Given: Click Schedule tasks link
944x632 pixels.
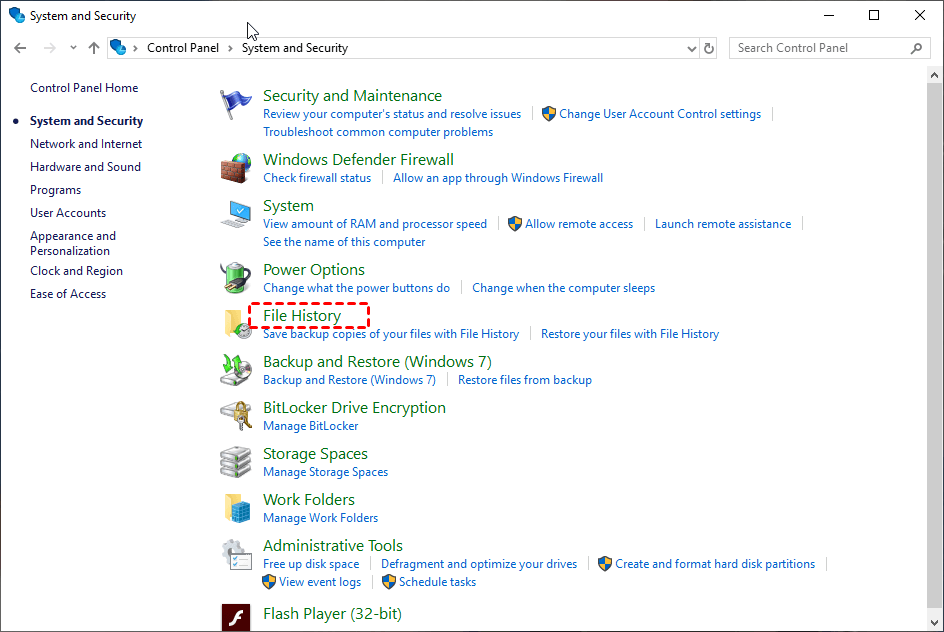Looking at the screenshot, I should tap(438, 582).
